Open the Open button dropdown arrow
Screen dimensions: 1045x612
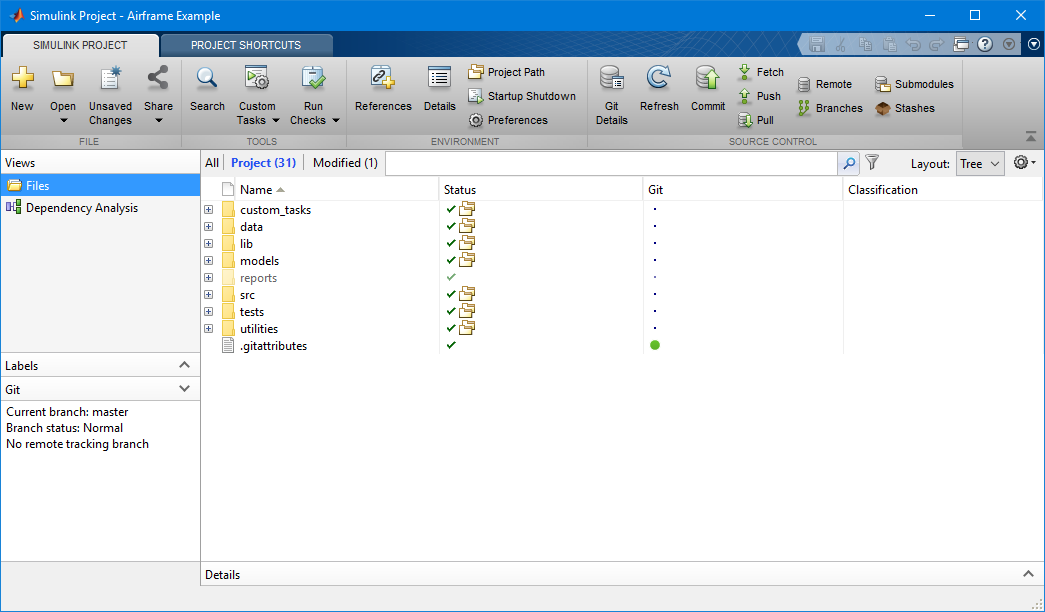(64, 121)
